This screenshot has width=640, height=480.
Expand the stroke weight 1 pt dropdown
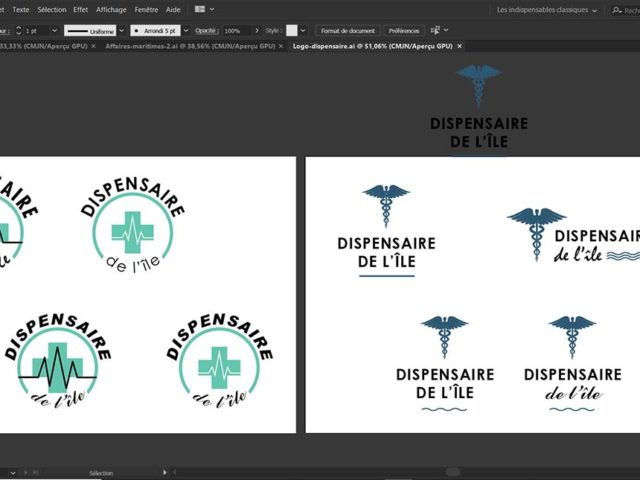click(53, 31)
